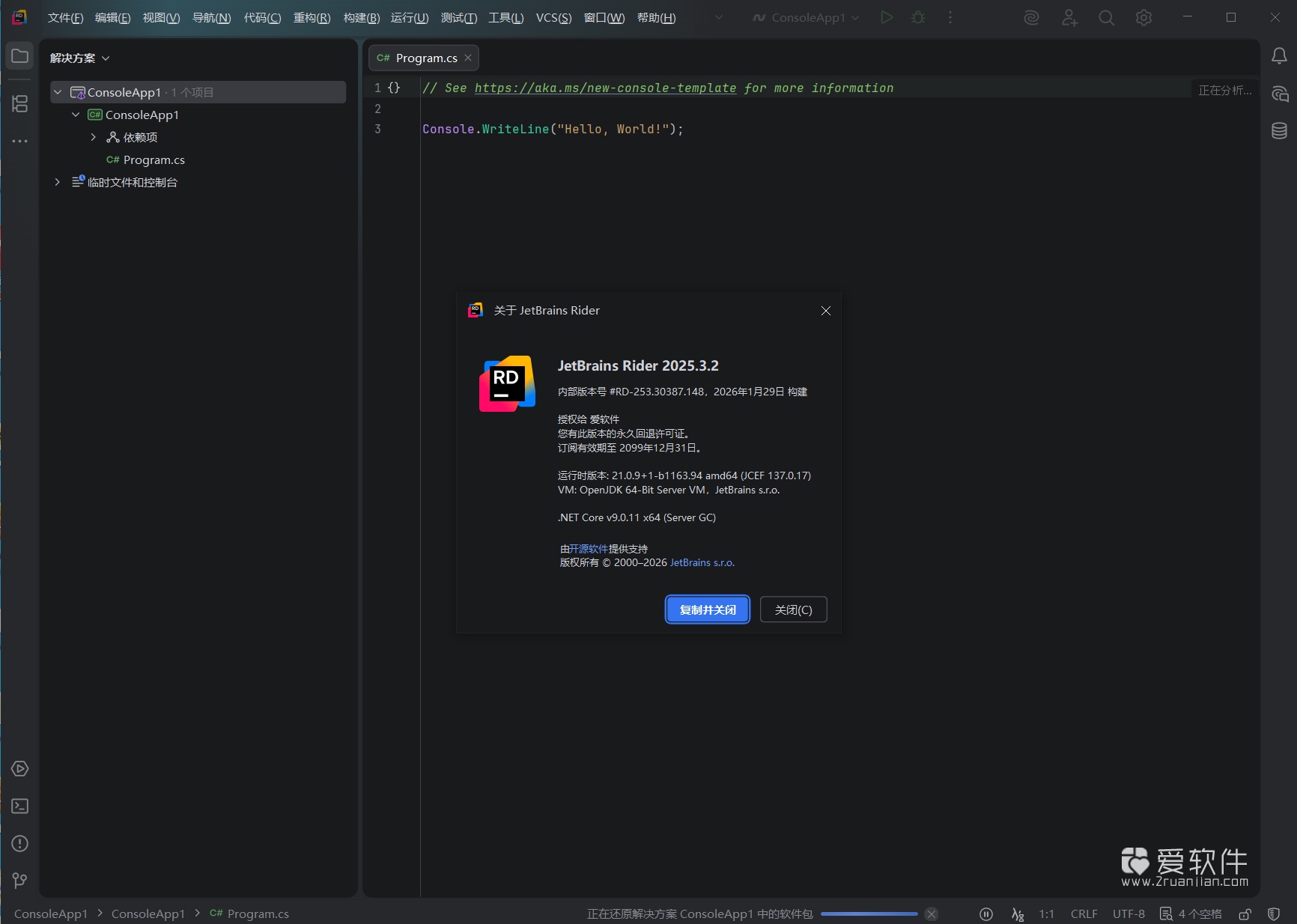Collapse the ConsoleApp1 solution node

click(58, 92)
